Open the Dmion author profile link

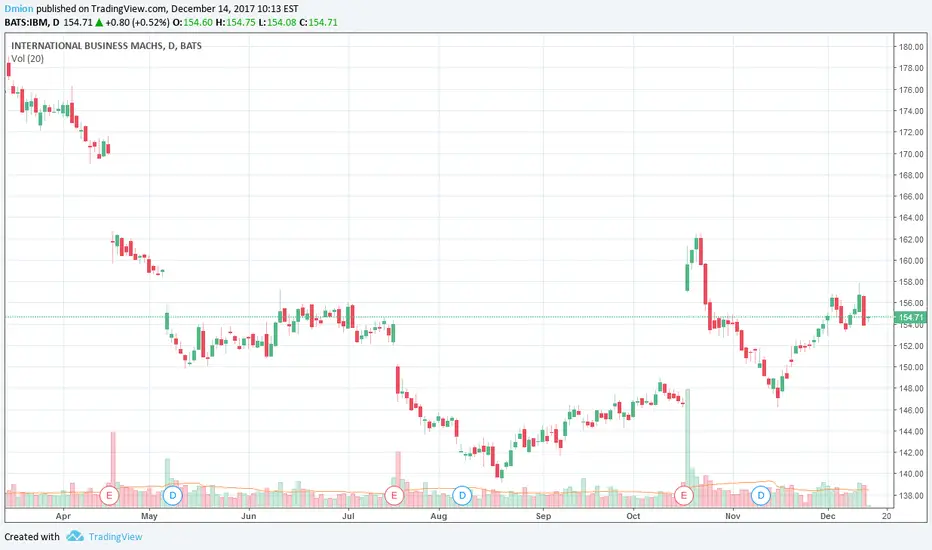(x=18, y=9)
